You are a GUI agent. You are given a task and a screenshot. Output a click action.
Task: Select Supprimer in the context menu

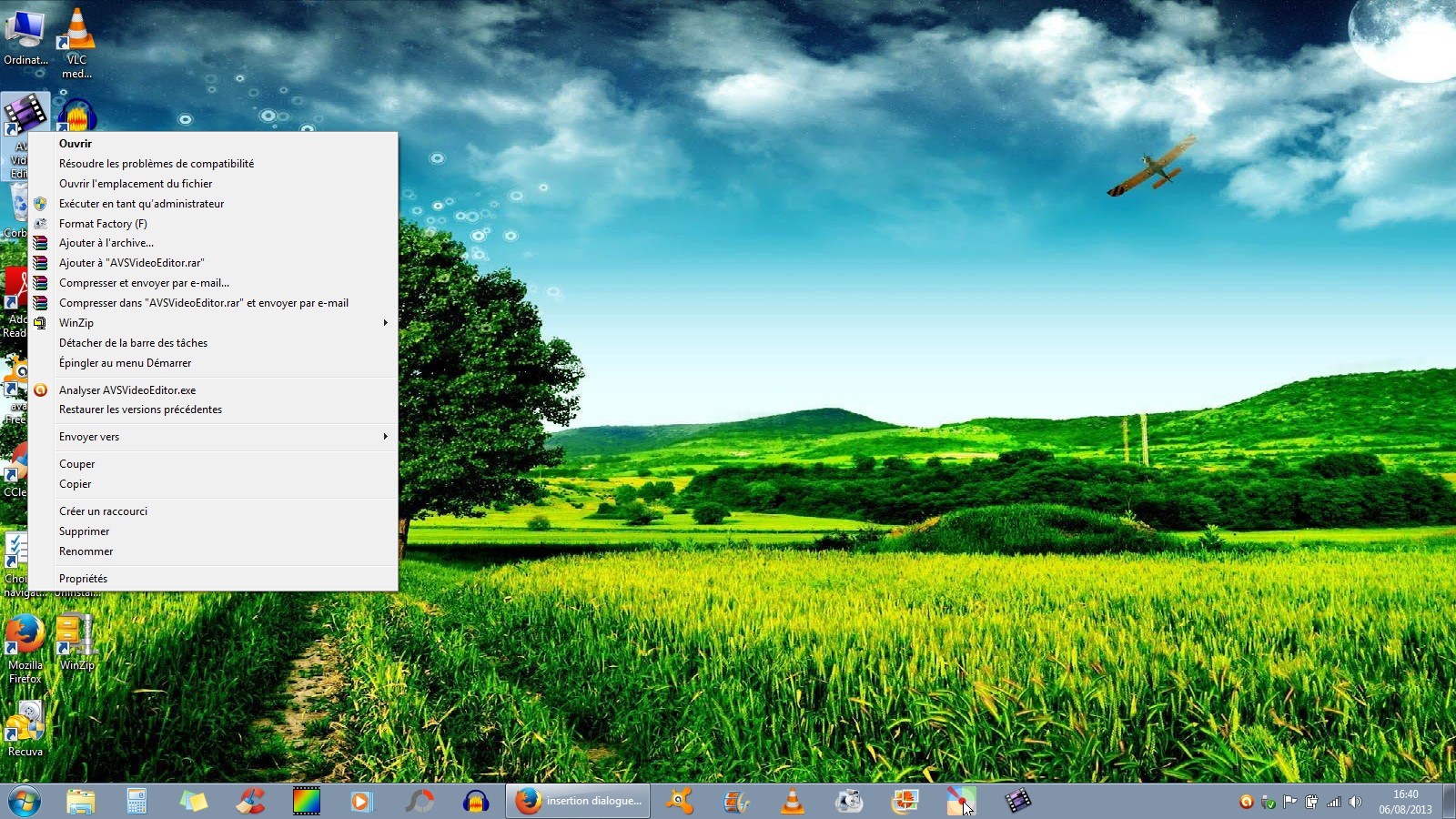[x=213, y=531]
